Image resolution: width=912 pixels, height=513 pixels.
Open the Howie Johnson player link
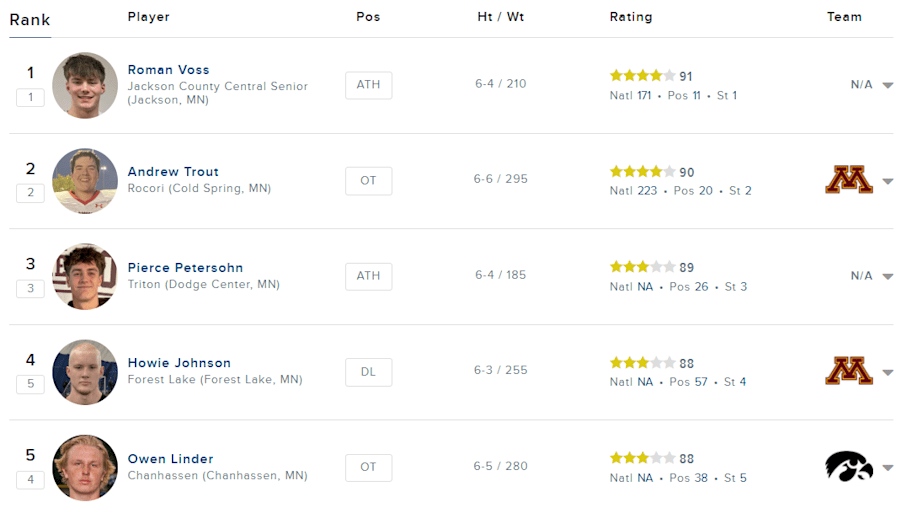pos(179,363)
